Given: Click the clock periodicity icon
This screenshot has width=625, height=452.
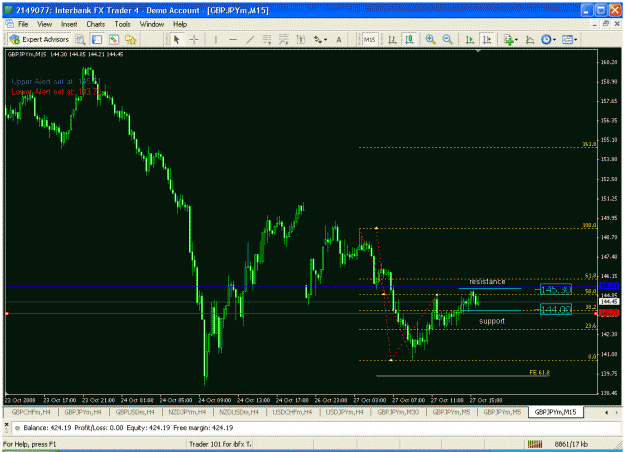Looking at the screenshot, I should tap(546, 39).
